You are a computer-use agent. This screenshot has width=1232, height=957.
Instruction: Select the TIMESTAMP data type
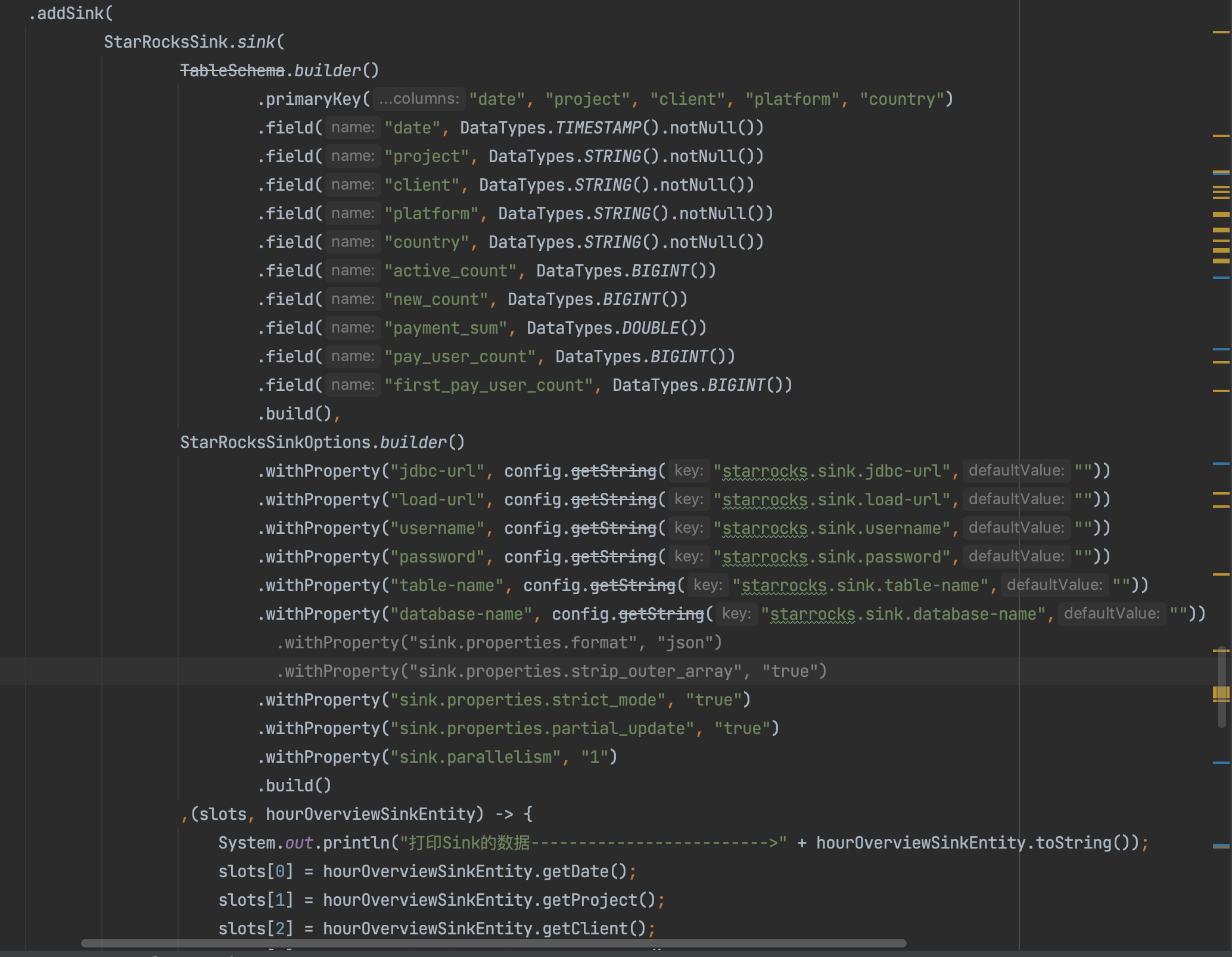pyautogui.click(x=598, y=128)
